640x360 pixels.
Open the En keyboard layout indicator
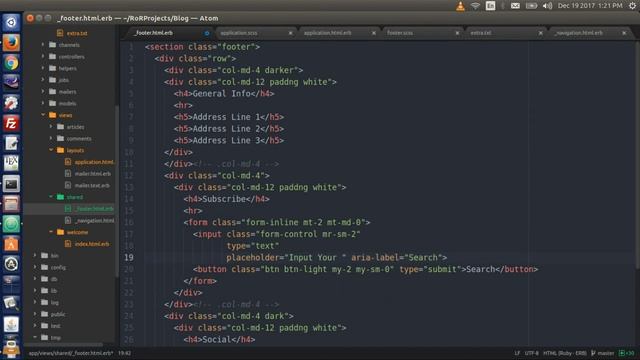point(491,6)
